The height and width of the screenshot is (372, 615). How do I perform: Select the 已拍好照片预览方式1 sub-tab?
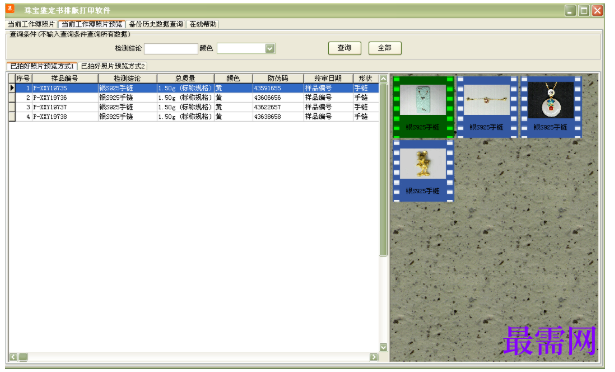[42, 66]
